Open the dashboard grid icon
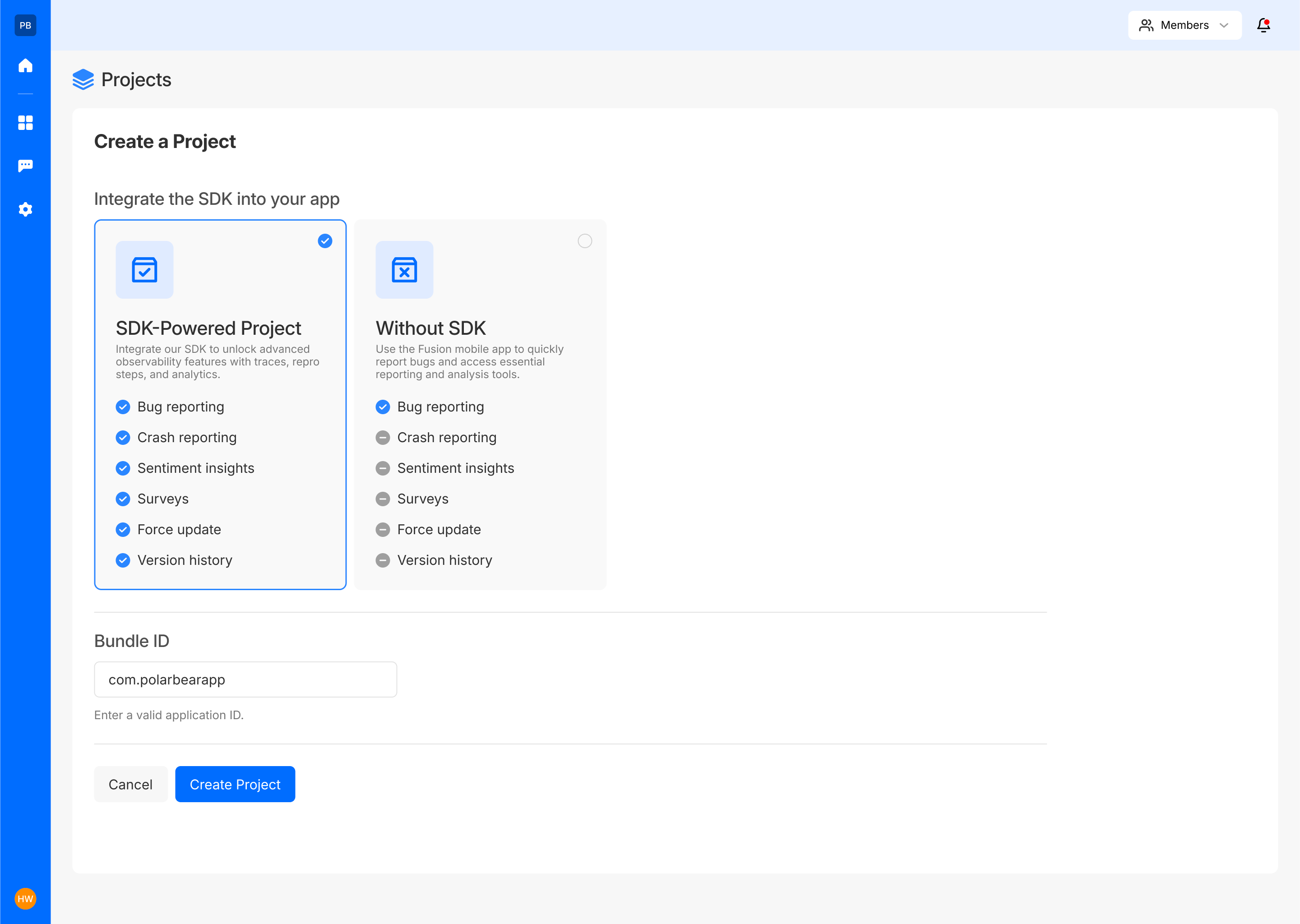The height and width of the screenshot is (924, 1300). [x=25, y=123]
